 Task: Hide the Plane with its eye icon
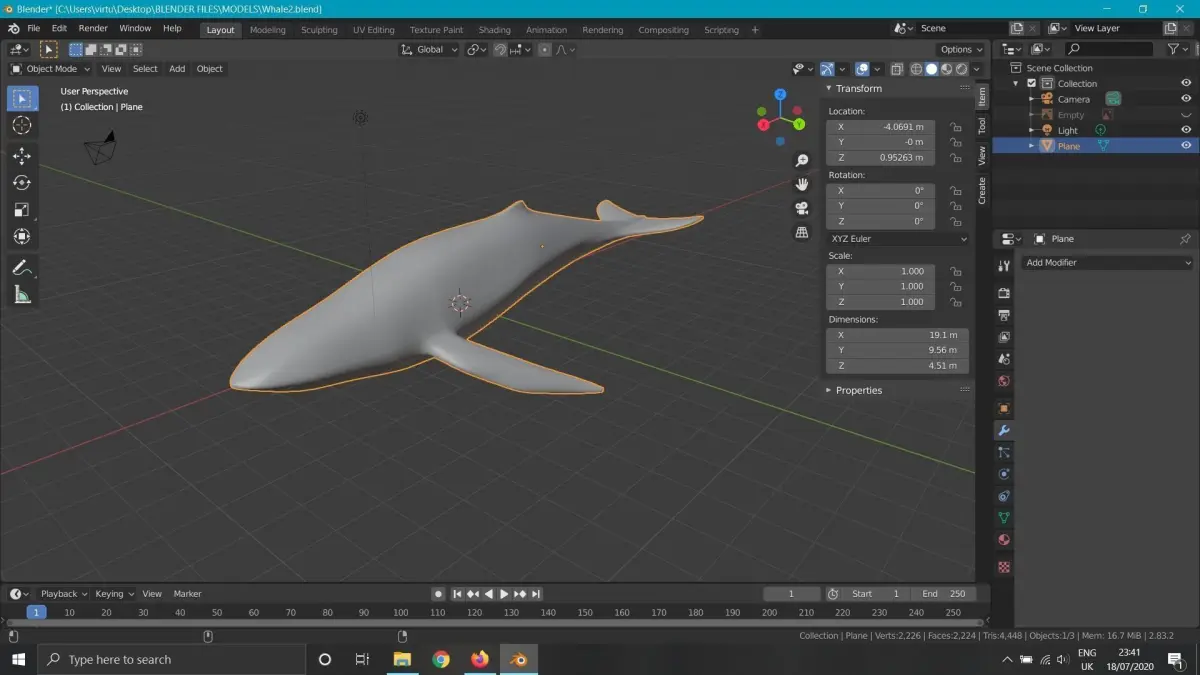(x=1186, y=145)
